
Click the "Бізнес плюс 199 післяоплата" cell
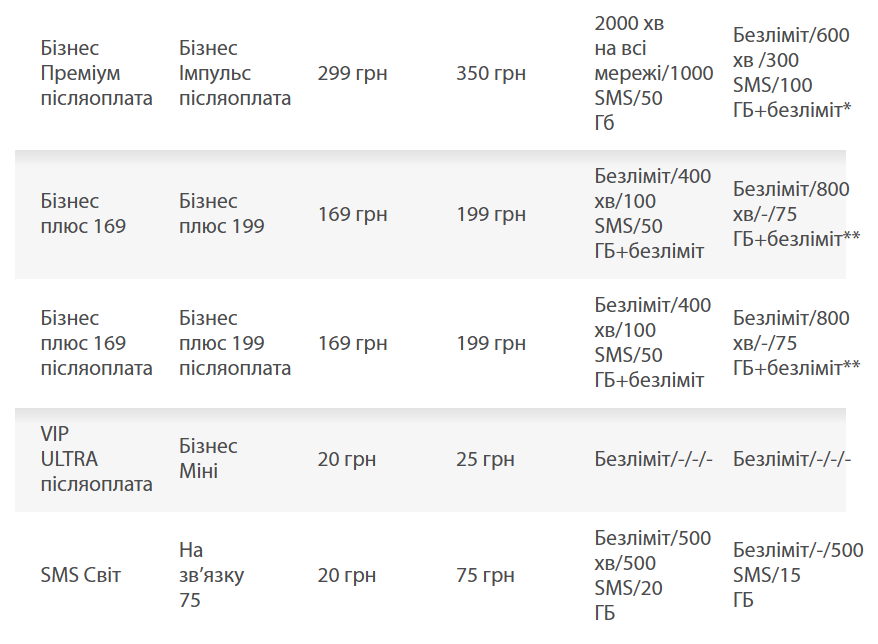pos(235,343)
